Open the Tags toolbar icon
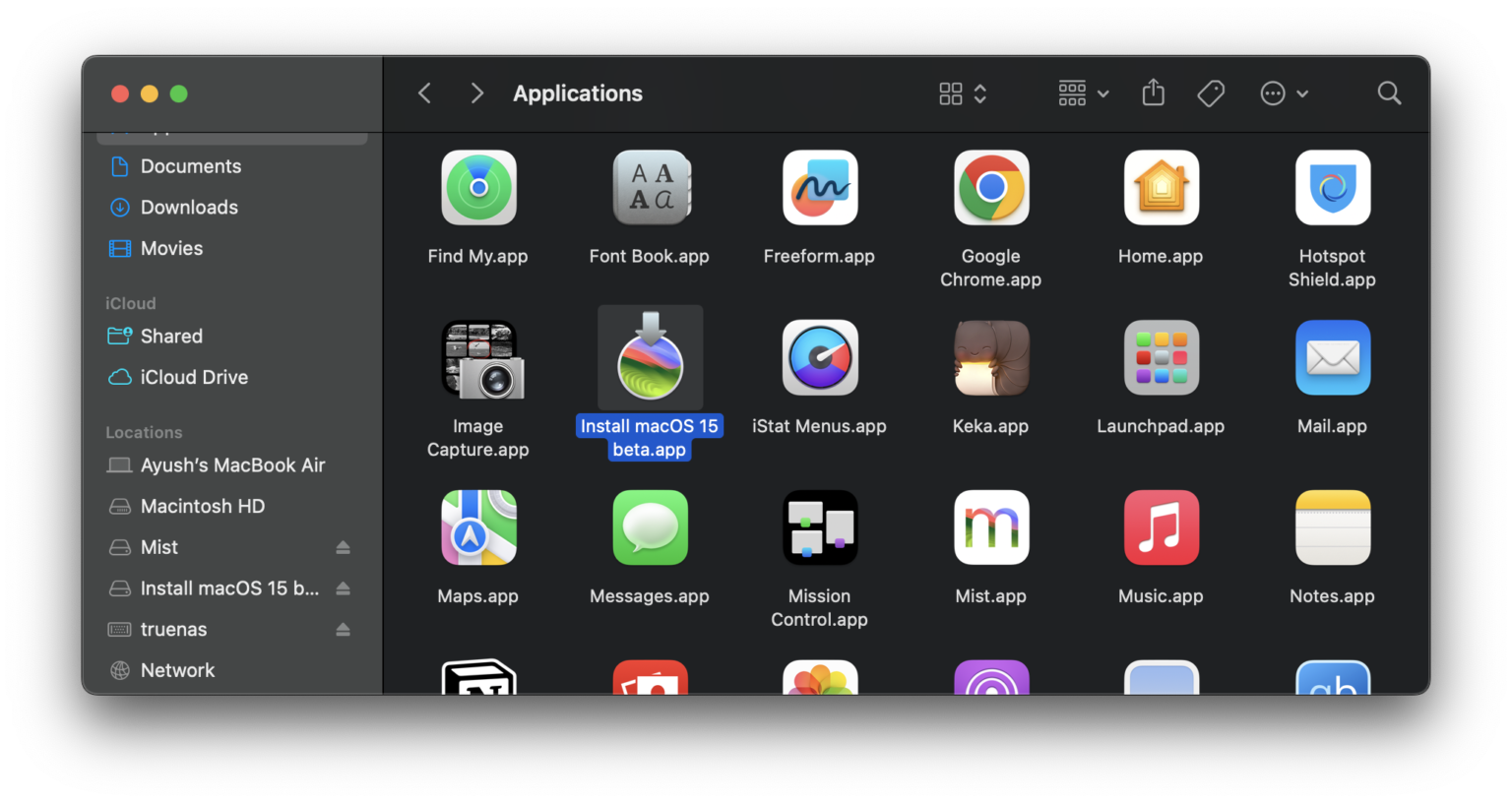This screenshot has width=1512, height=803. pyautogui.click(x=1211, y=93)
